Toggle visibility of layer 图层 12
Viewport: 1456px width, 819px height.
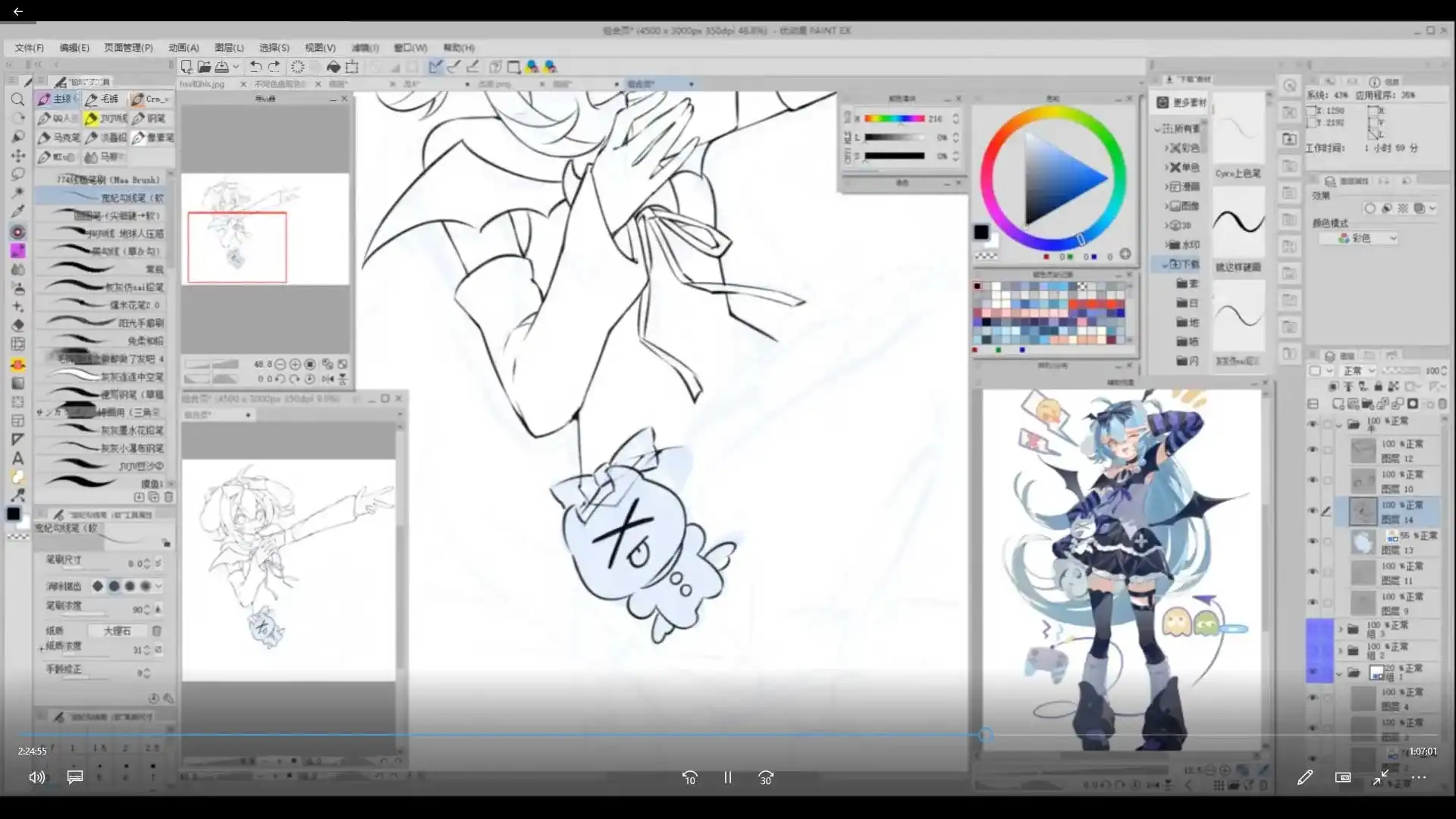[x=1313, y=450]
